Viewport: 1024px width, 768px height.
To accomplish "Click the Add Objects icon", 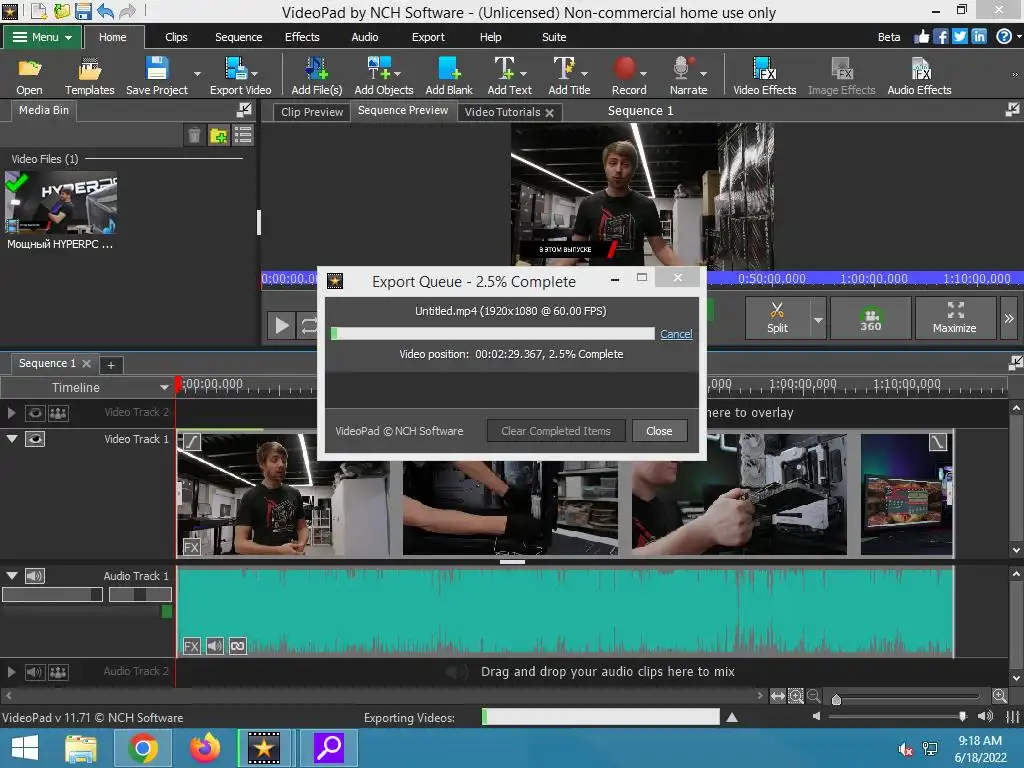I will (383, 75).
